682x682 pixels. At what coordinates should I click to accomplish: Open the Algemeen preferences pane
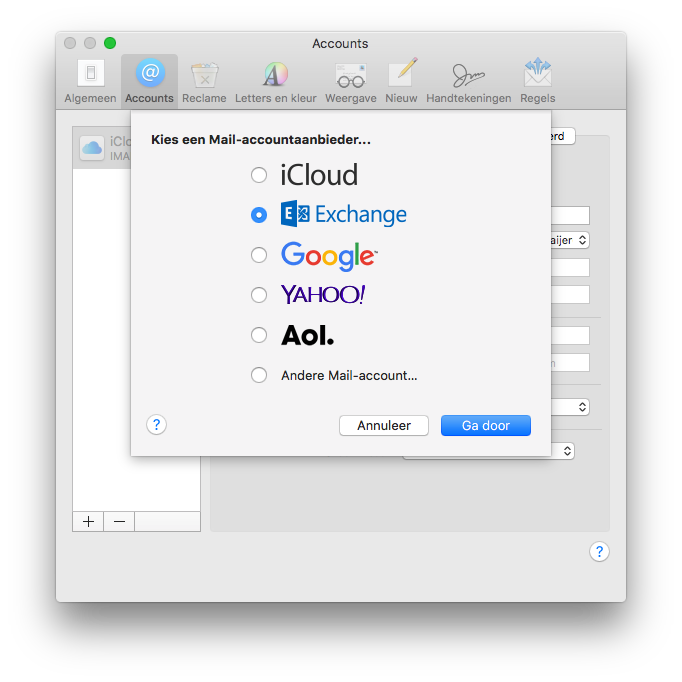tap(90, 81)
